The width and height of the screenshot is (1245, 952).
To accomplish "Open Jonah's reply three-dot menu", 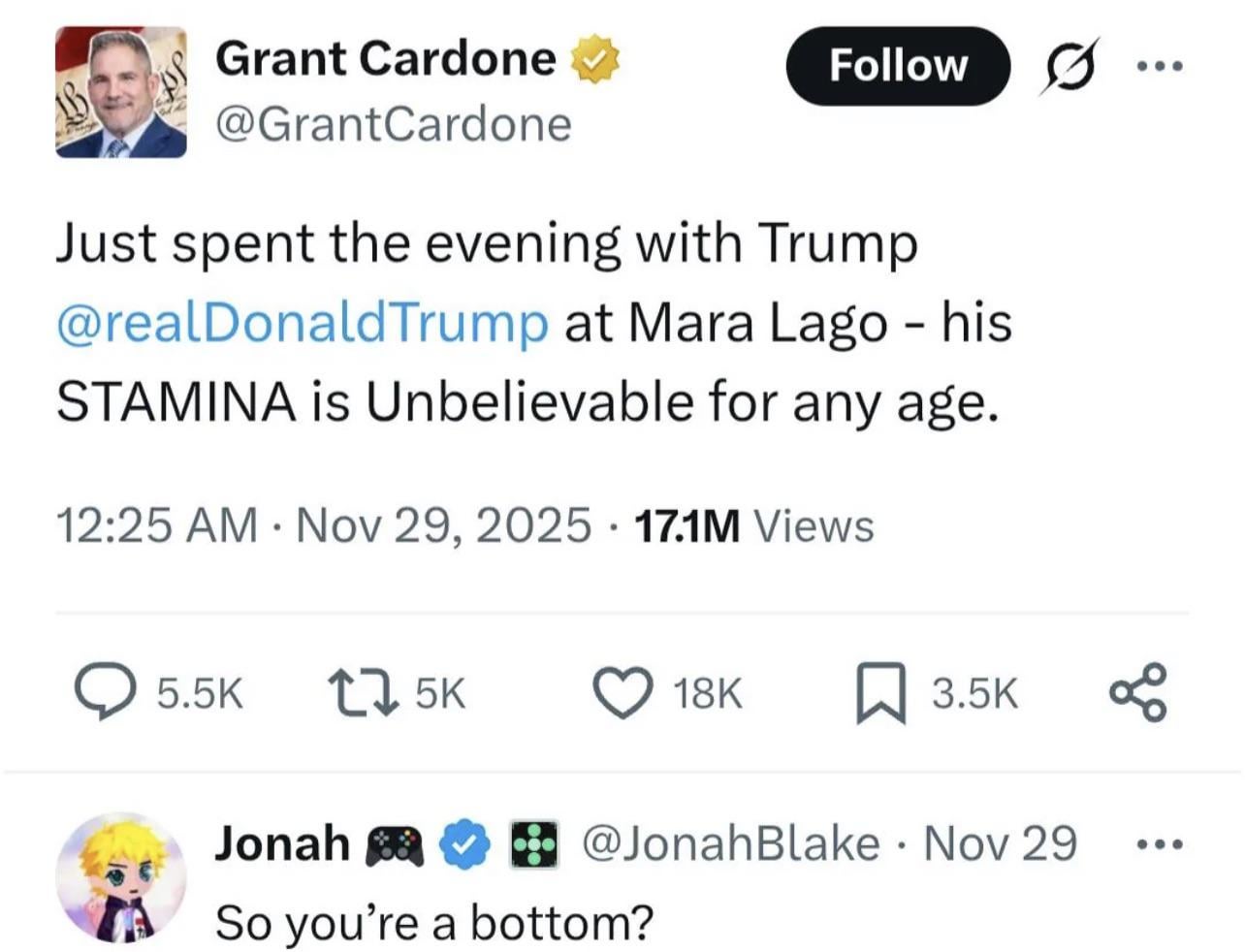I will [1159, 844].
